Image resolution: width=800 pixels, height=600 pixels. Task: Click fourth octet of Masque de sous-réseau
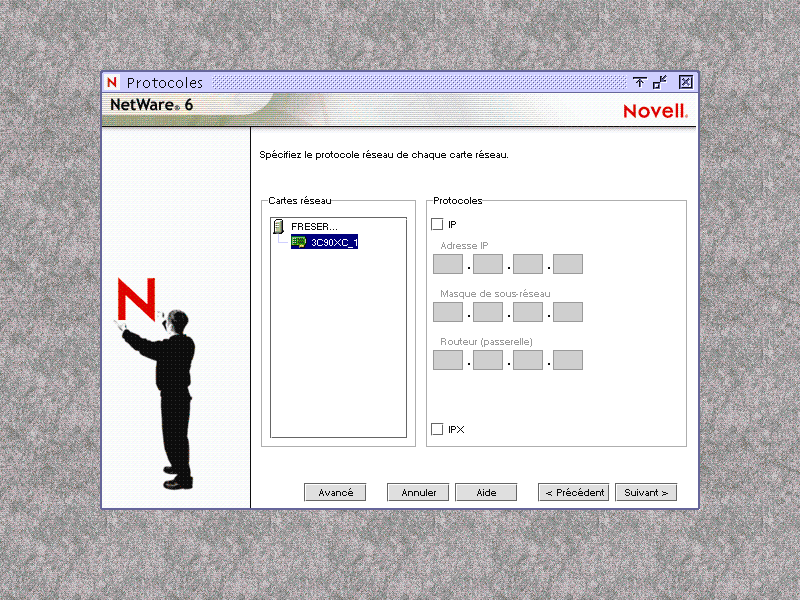[x=568, y=312]
